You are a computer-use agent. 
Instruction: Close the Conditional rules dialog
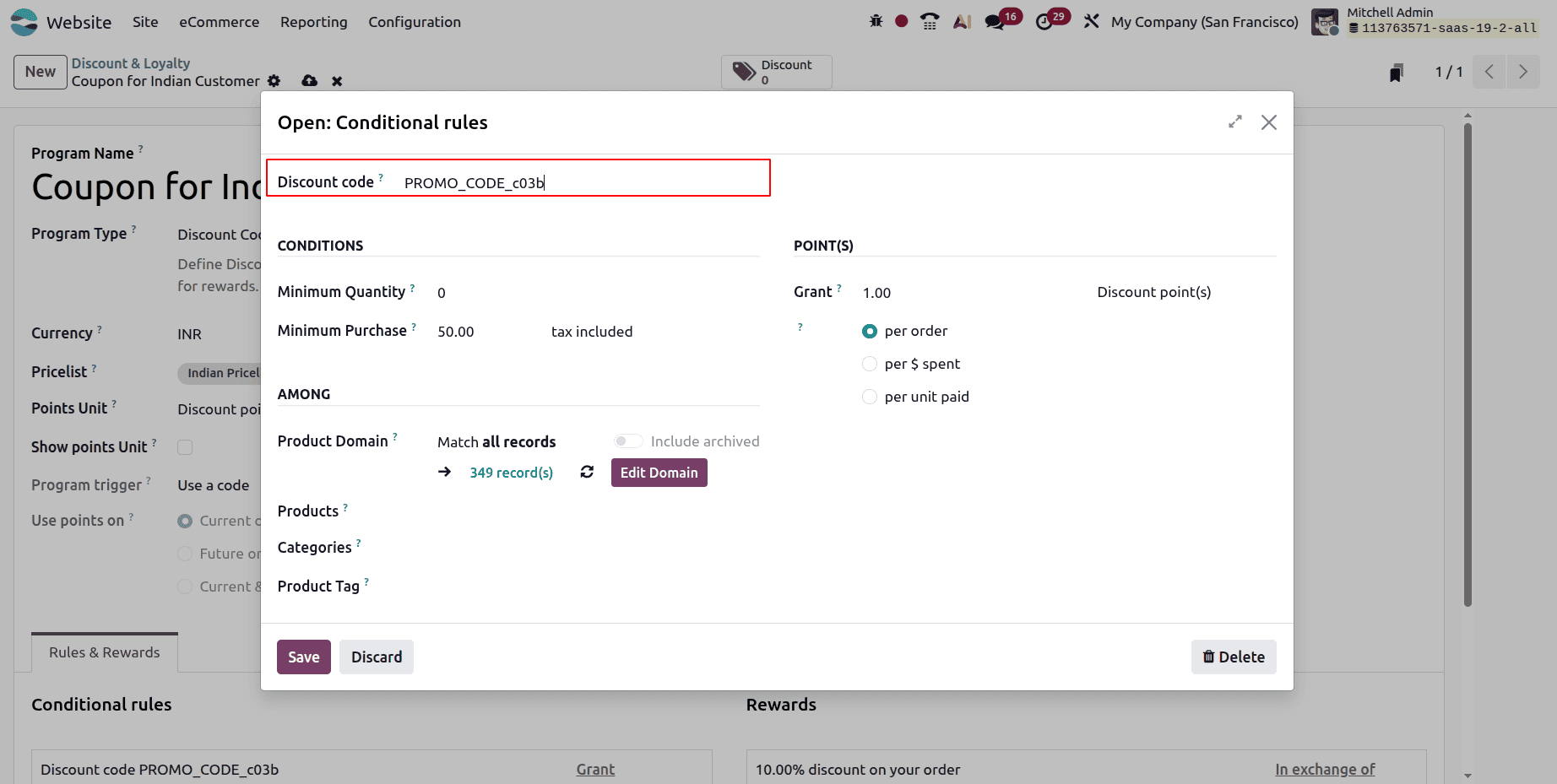point(1268,122)
